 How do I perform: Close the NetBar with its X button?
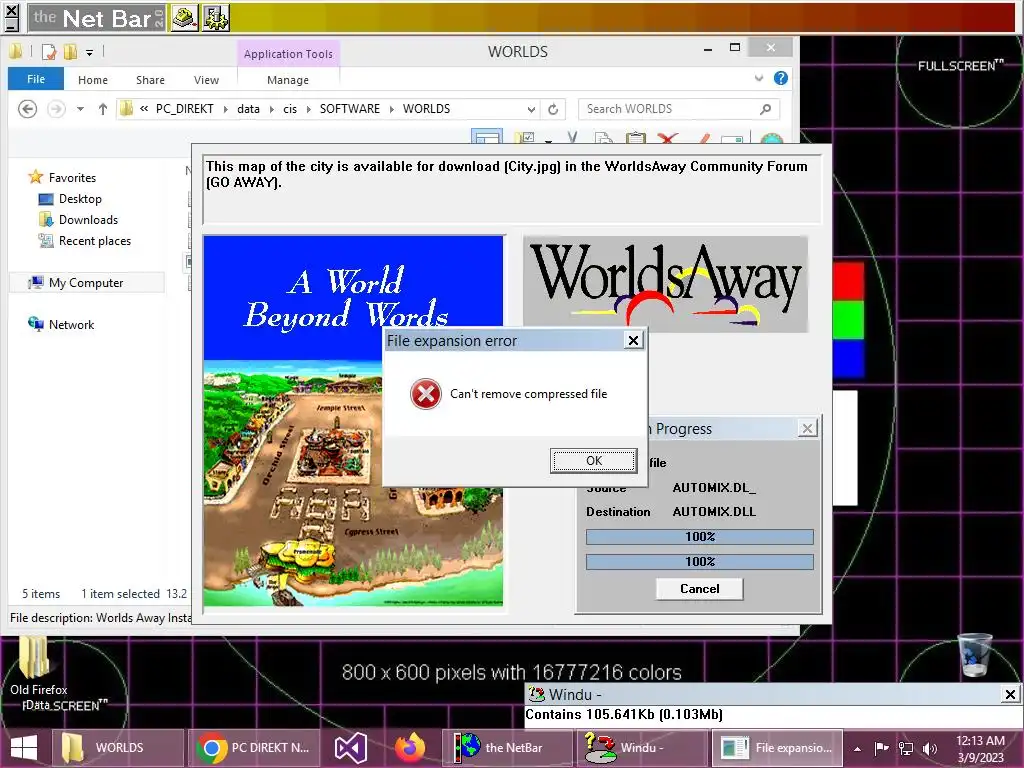click(11, 12)
